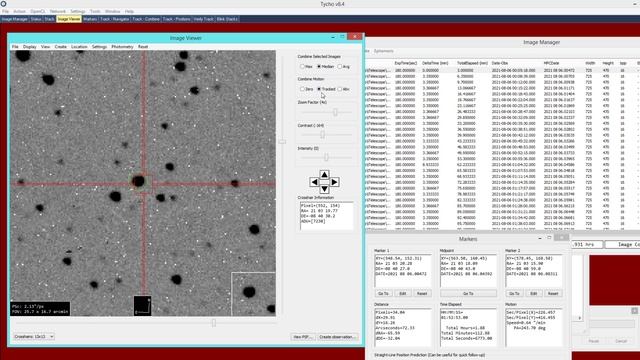Open the Tools menu in main menu bar

tap(95, 11)
